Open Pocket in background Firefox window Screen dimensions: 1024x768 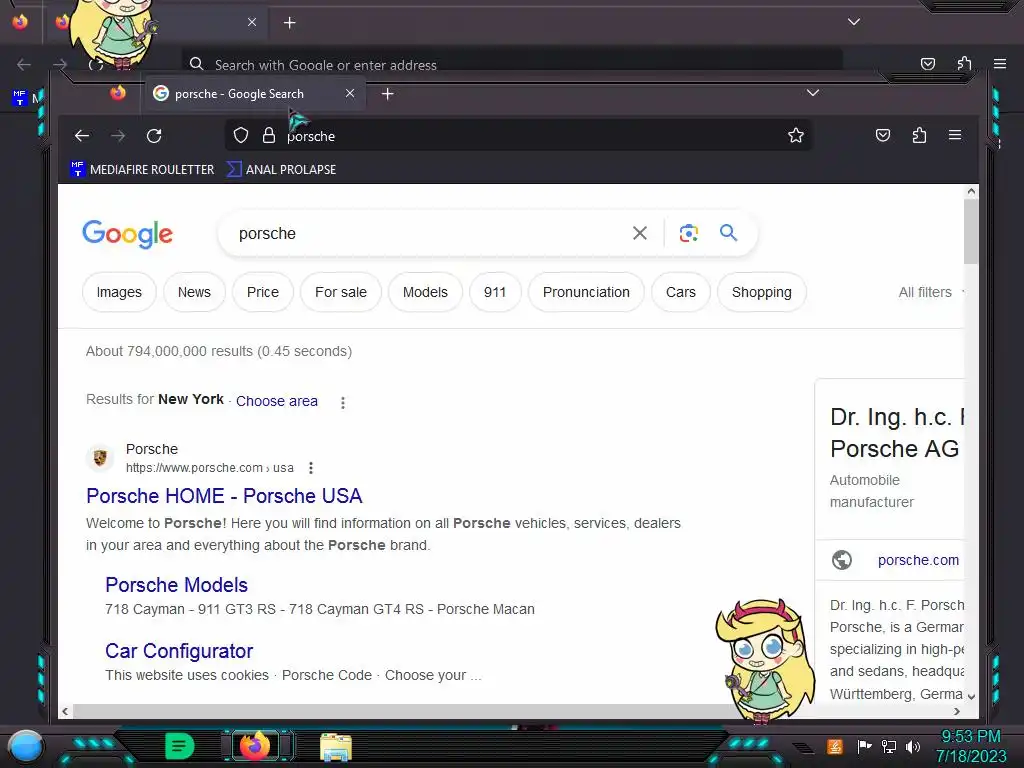tap(928, 63)
